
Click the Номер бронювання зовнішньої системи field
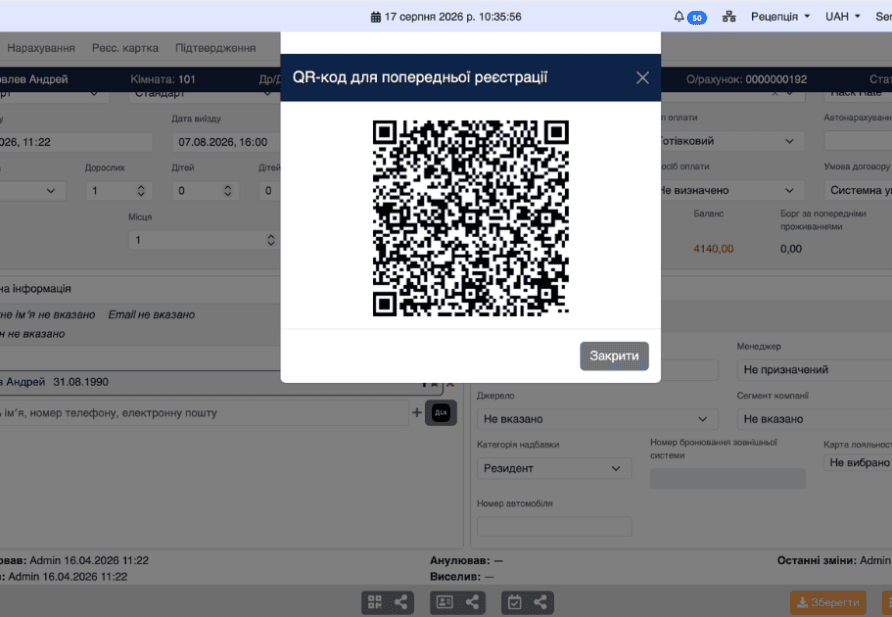(728, 479)
